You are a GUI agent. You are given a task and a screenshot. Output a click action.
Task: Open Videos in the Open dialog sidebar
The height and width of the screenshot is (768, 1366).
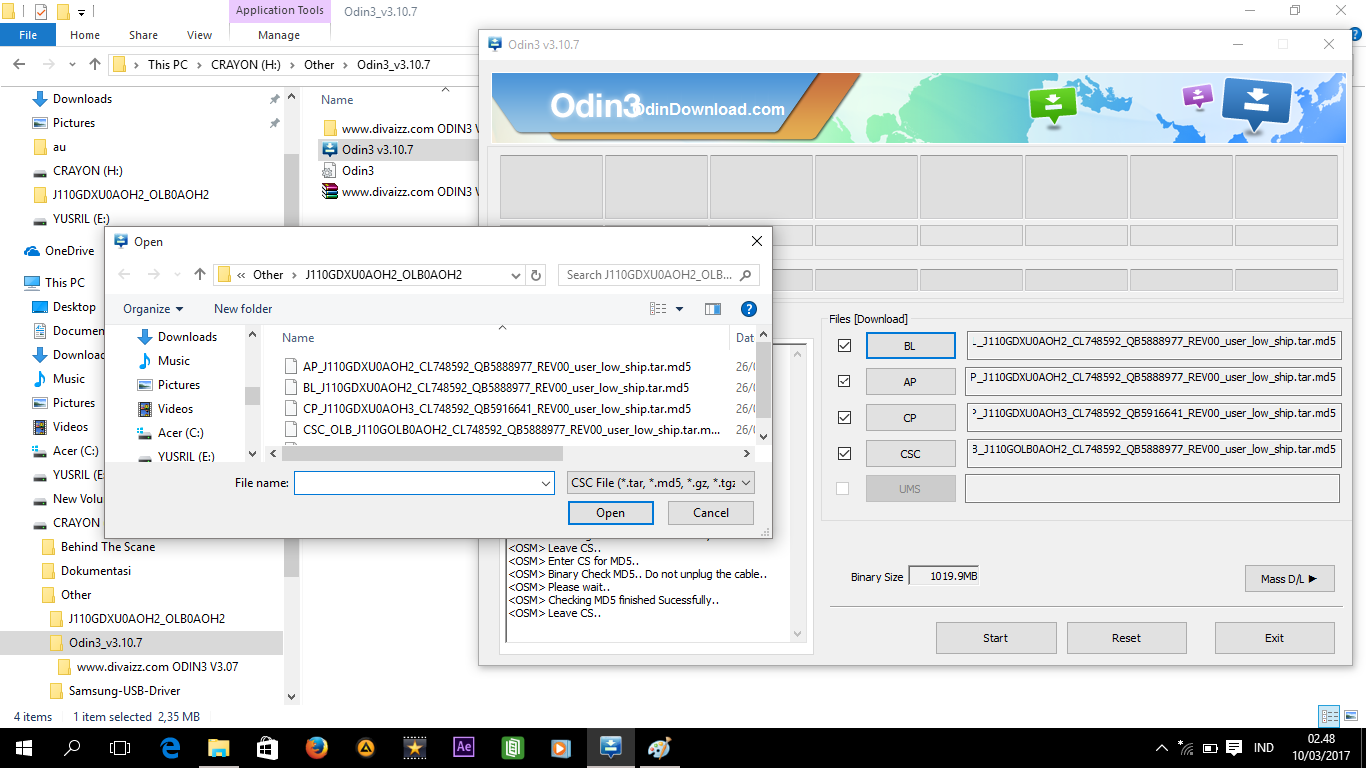coord(175,409)
